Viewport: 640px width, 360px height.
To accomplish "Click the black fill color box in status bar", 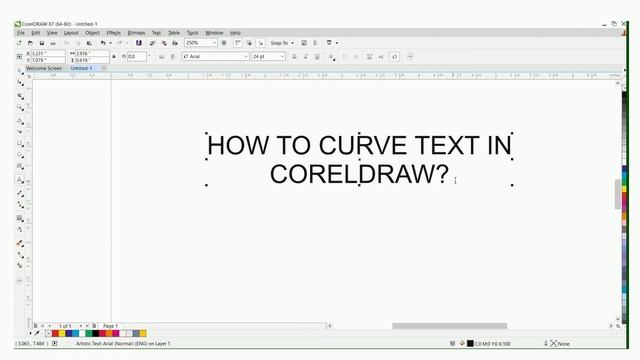I will click(470, 344).
